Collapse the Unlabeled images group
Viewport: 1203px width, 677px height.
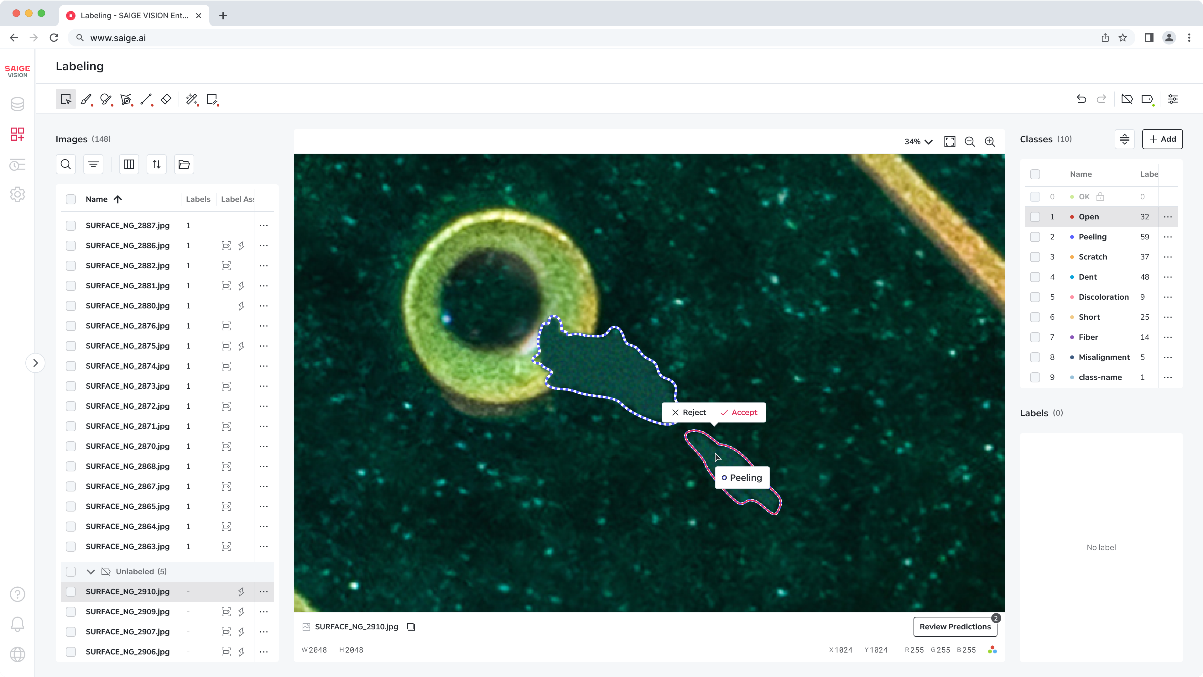91,572
